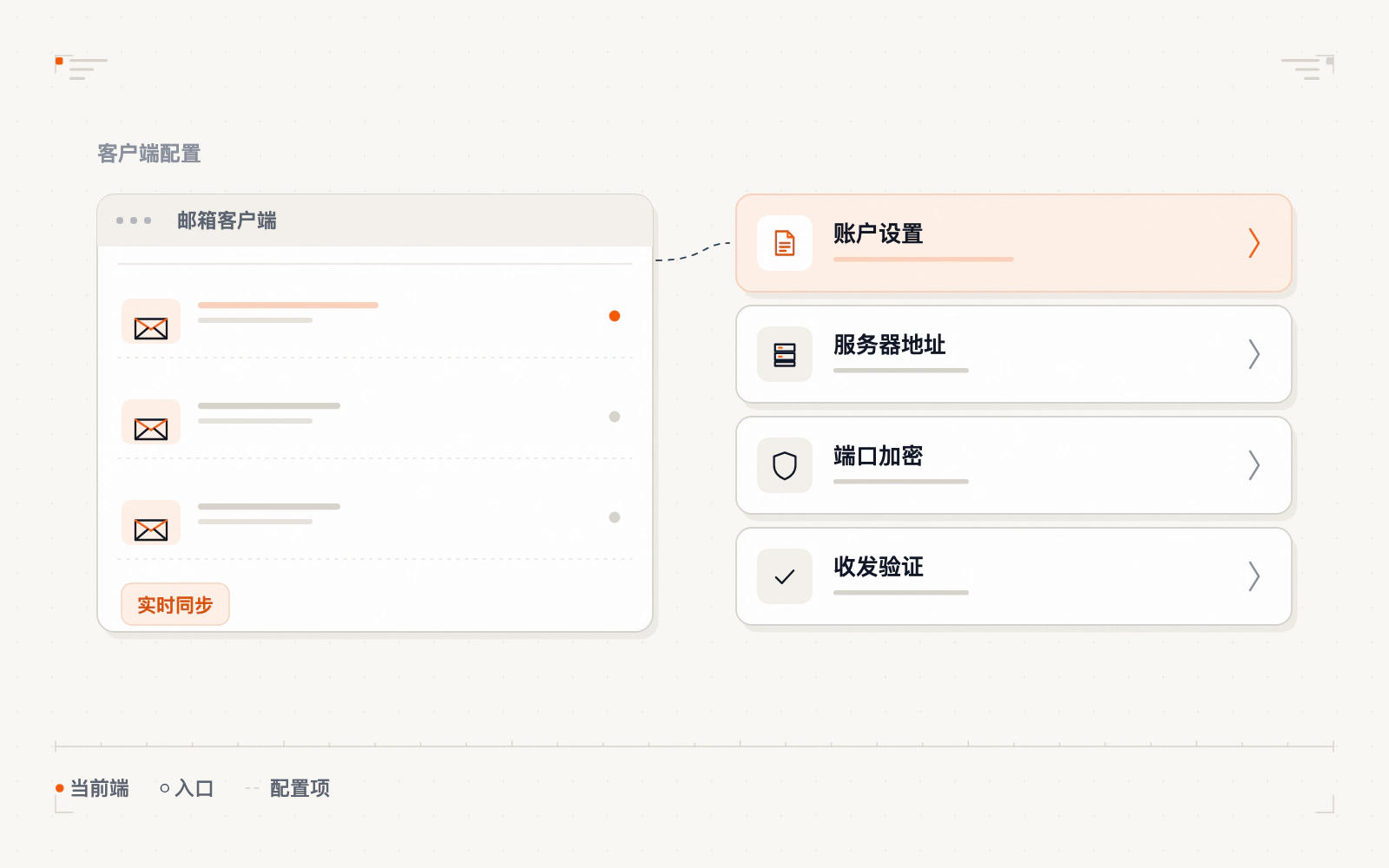This screenshot has height=868, width=1389.
Task: Open the second mail envelope icon
Action: click(151, 422)
